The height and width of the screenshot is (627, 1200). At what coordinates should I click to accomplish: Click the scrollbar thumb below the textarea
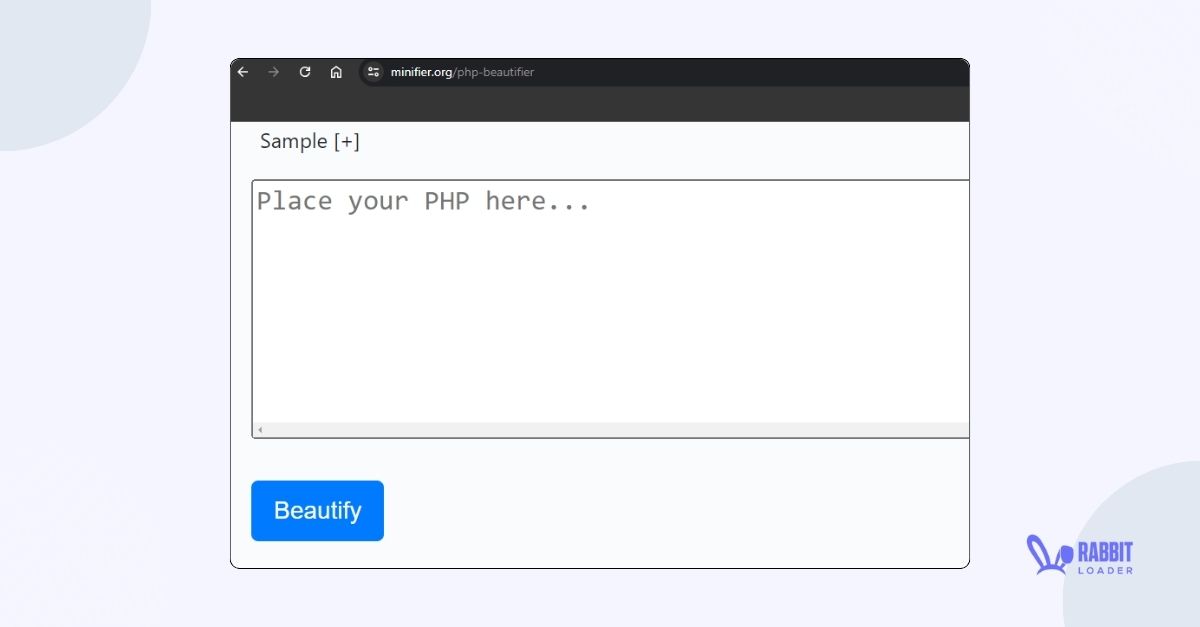(450, 428)
